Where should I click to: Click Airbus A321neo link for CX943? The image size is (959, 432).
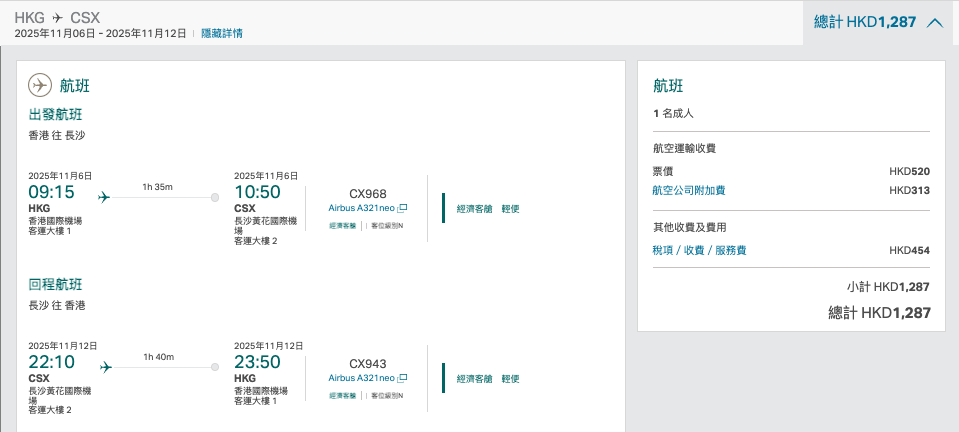(x=362, y=378)
